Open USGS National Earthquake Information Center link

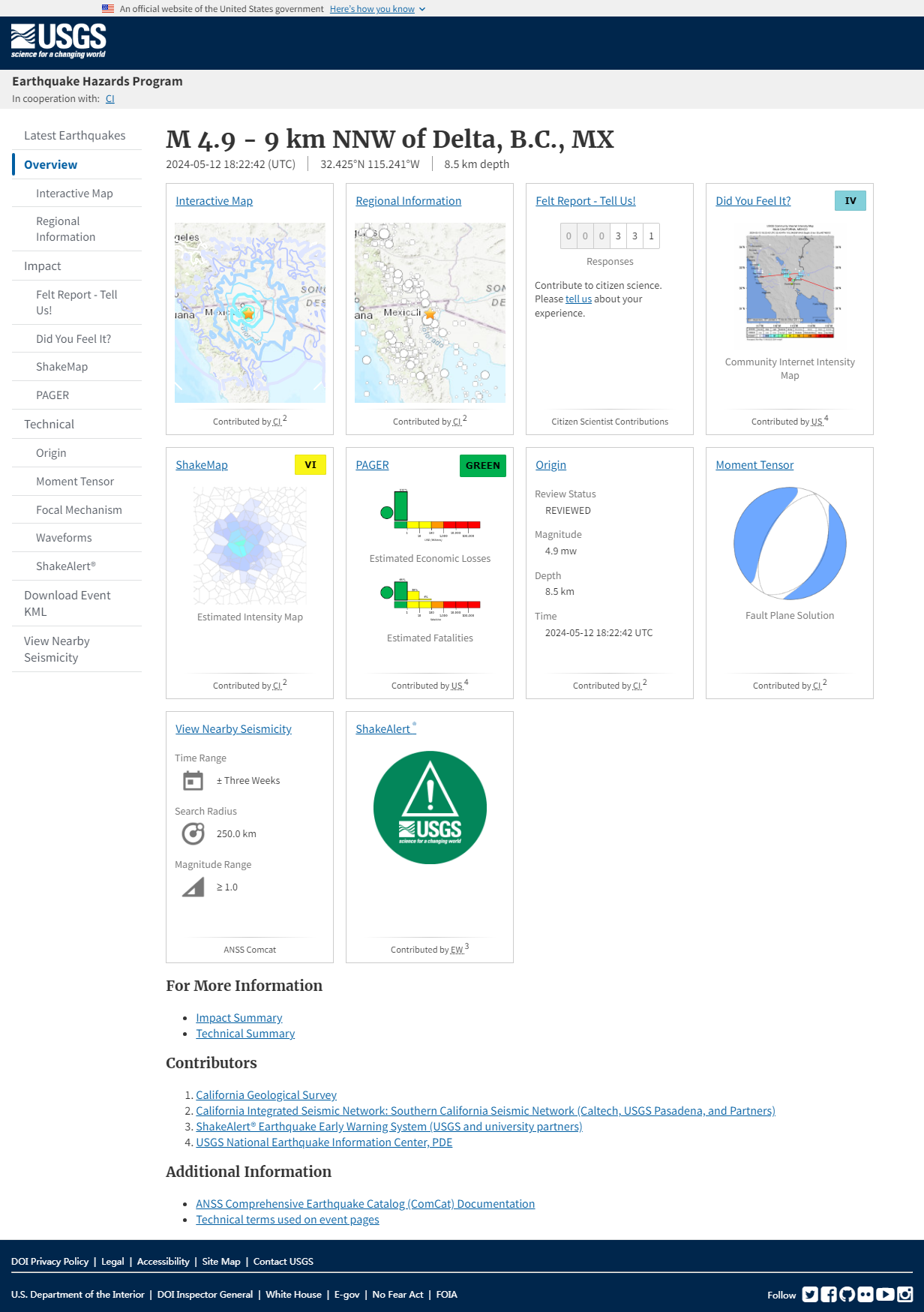[324, 1142]
